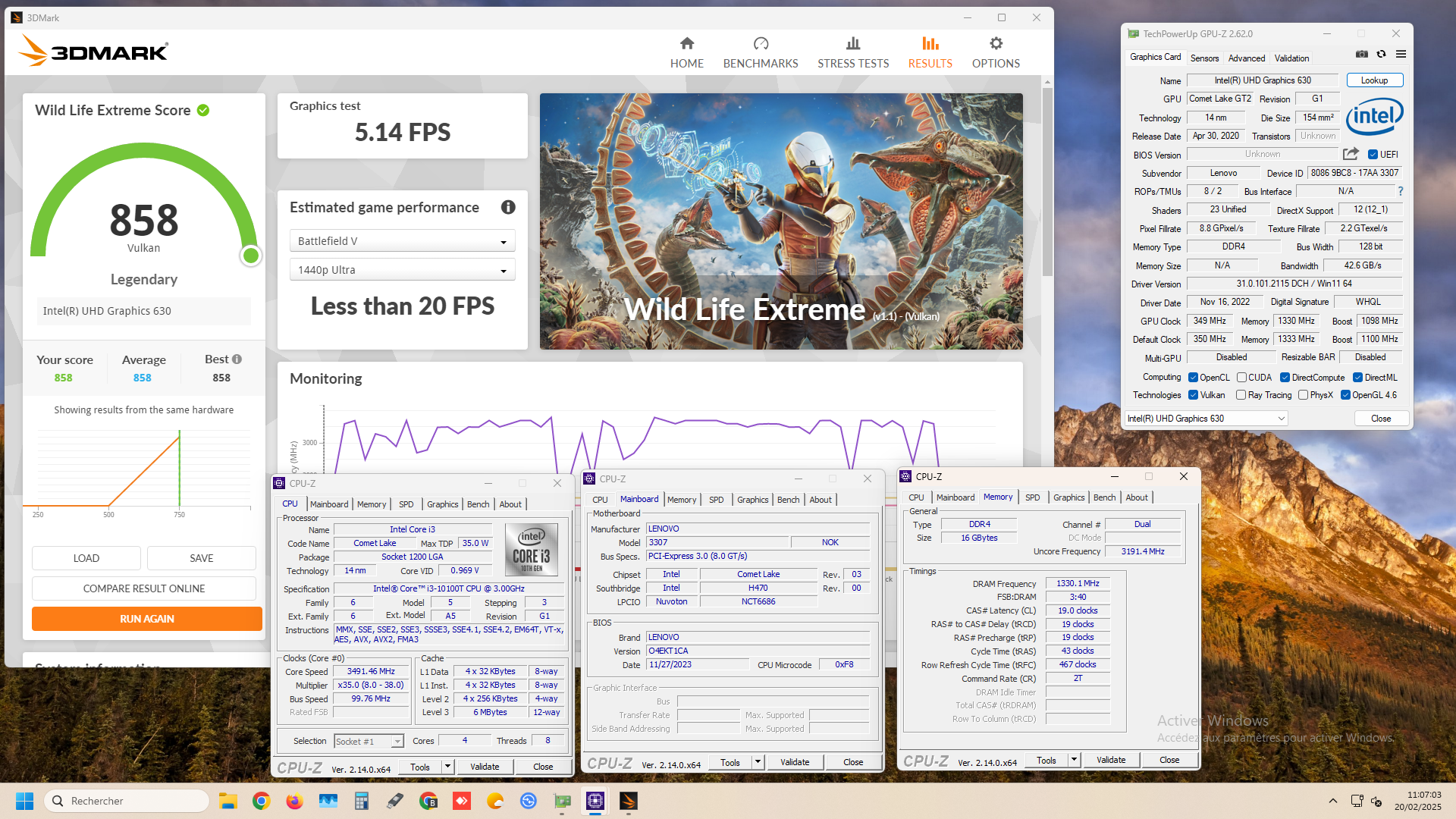This screenshot has height=819, width=1456.
Task: Click the Intel Core i3 badge in CPU-Z
Action: [x=531, y=548]
